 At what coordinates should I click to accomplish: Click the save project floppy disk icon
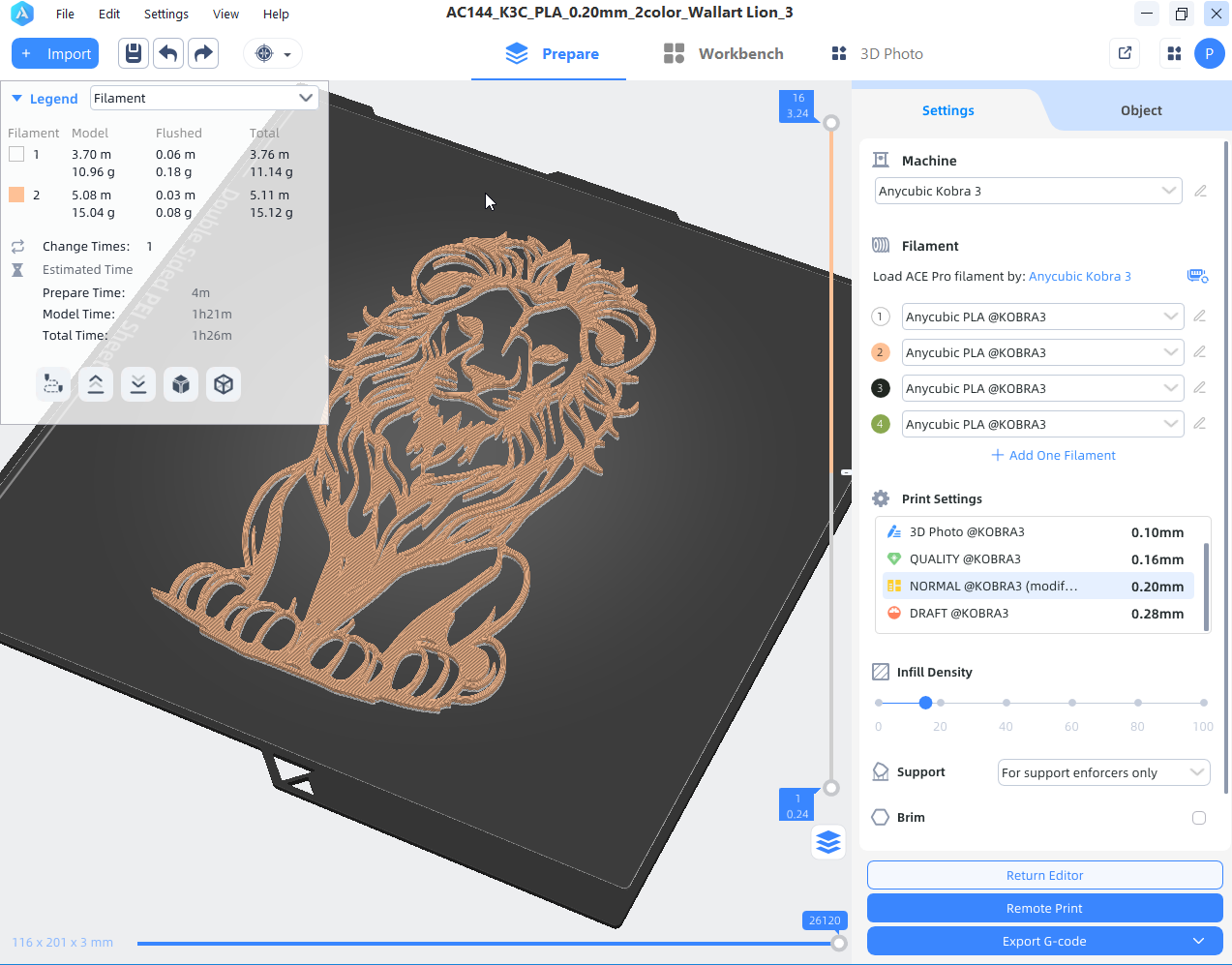[134, 53]
